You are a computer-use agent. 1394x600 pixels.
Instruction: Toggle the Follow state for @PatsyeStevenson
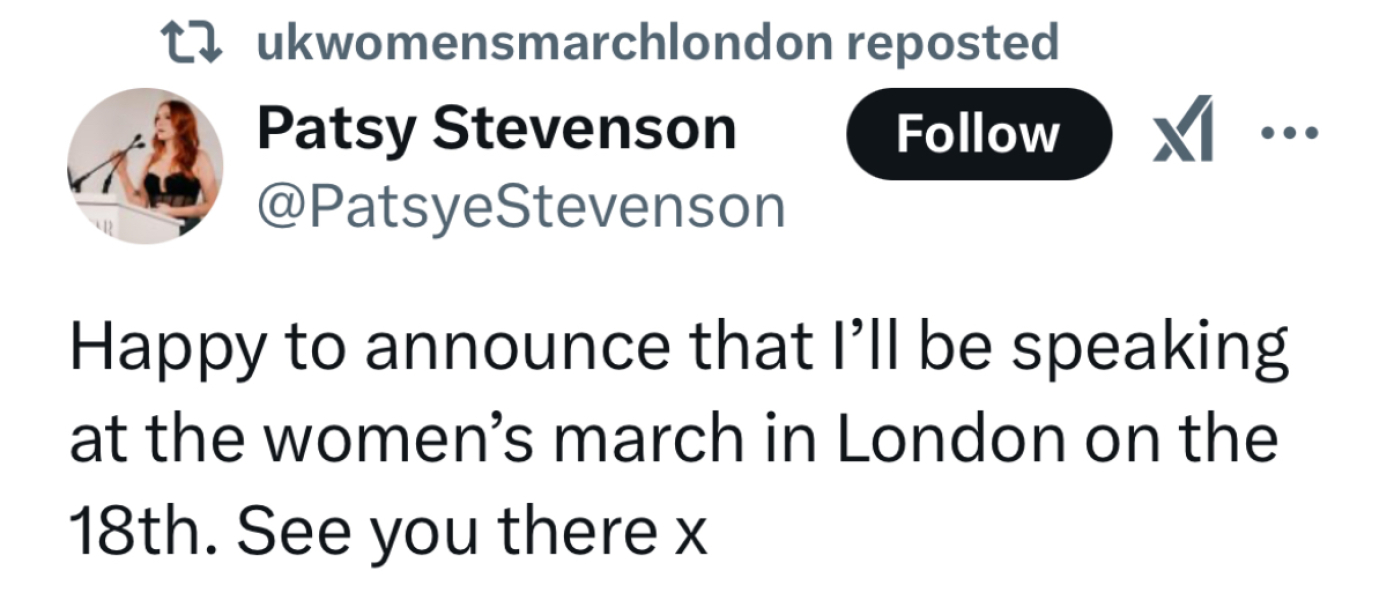pyautogui.click(x=977, y=134)
